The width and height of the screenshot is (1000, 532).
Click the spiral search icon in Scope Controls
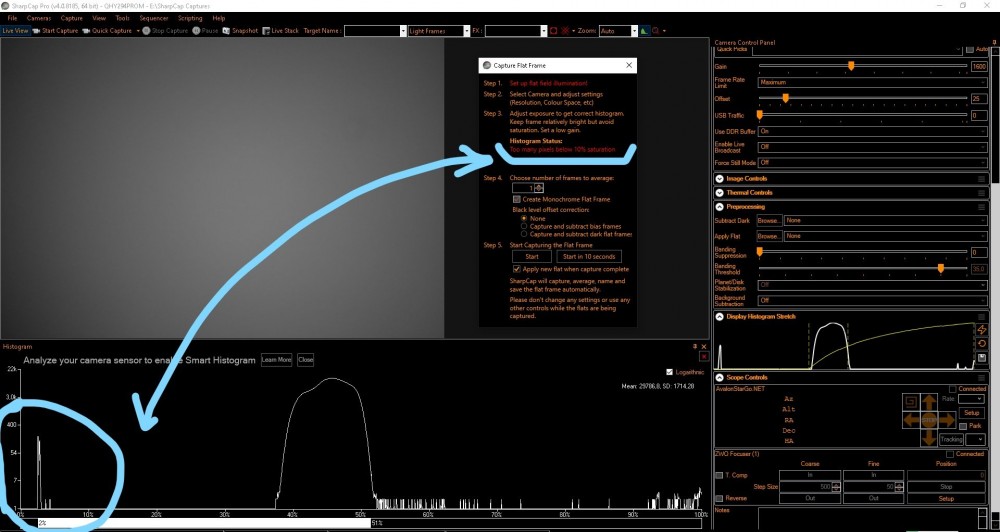pyautogui.click(x=910, y=402)
